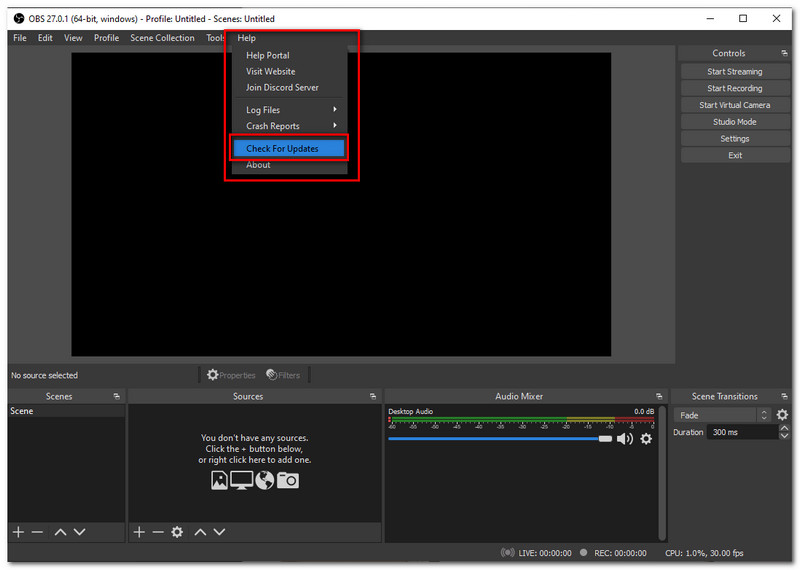Click the camera icon in Sources
The width and height of the screenshot is (800, 570).
tap(288, 480)
